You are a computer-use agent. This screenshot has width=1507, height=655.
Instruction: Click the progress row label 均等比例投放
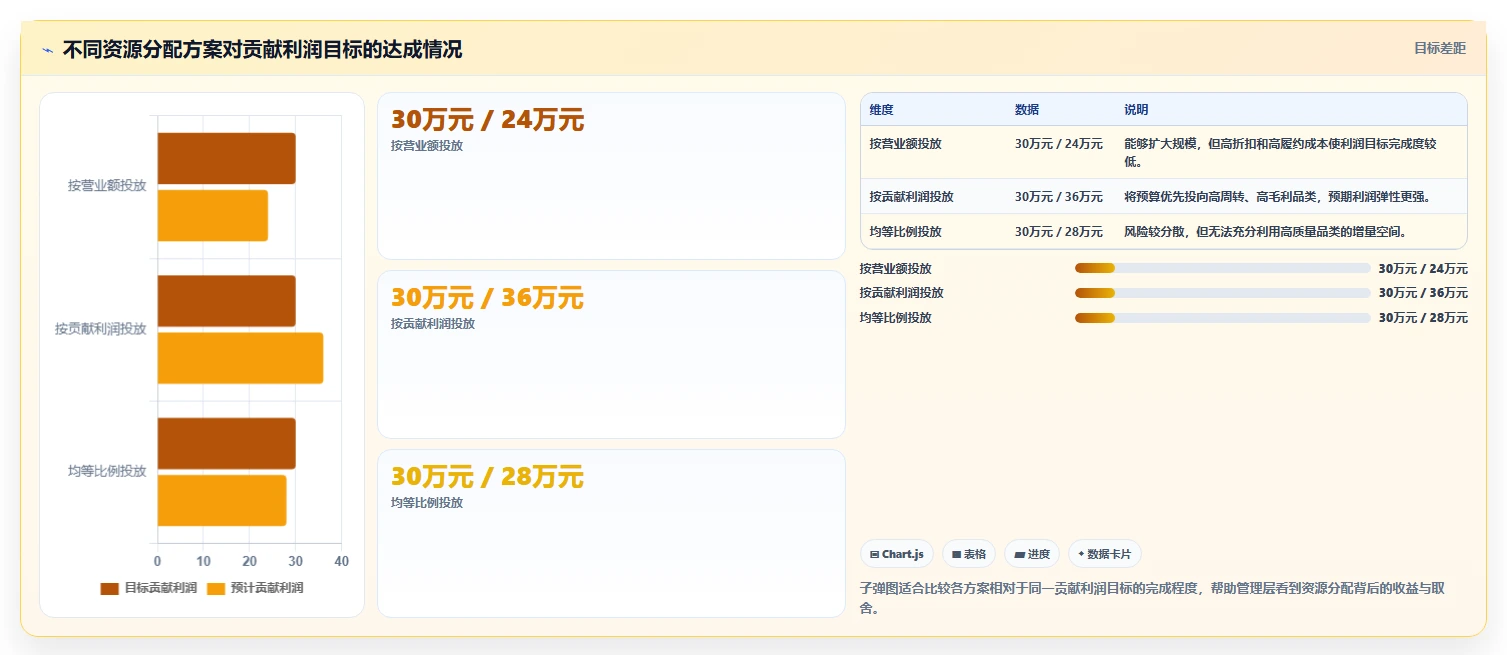[x=896, y=318]
